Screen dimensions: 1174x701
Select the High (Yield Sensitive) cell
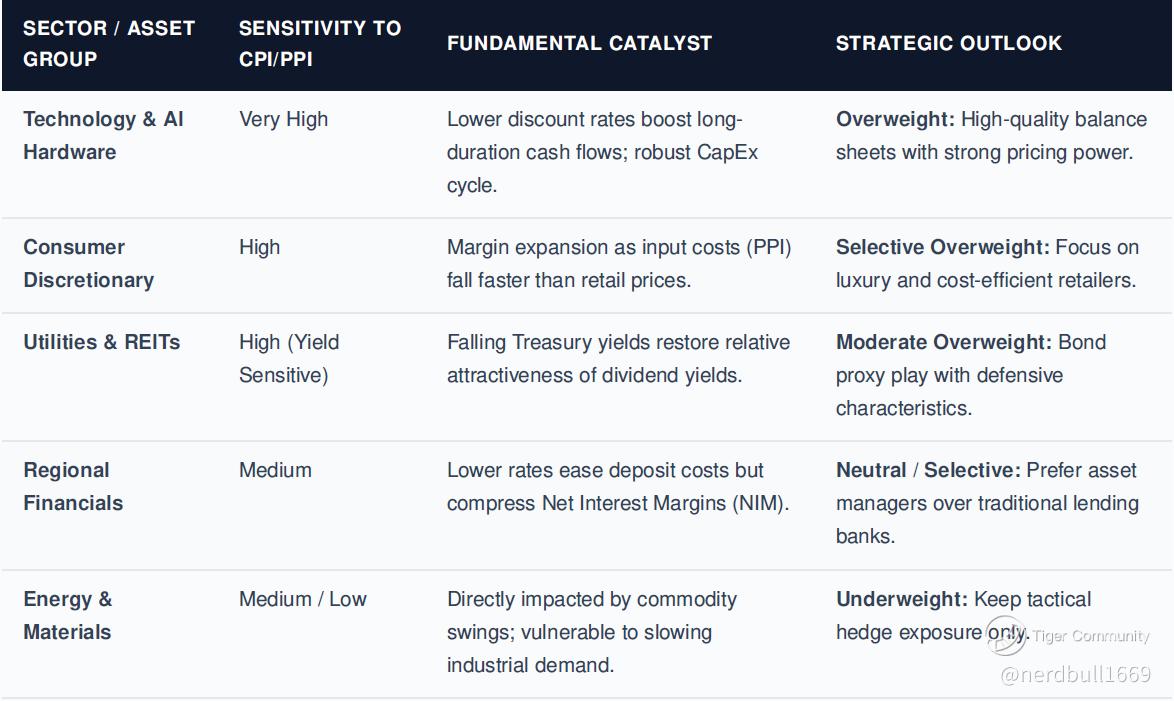(289, 359)
